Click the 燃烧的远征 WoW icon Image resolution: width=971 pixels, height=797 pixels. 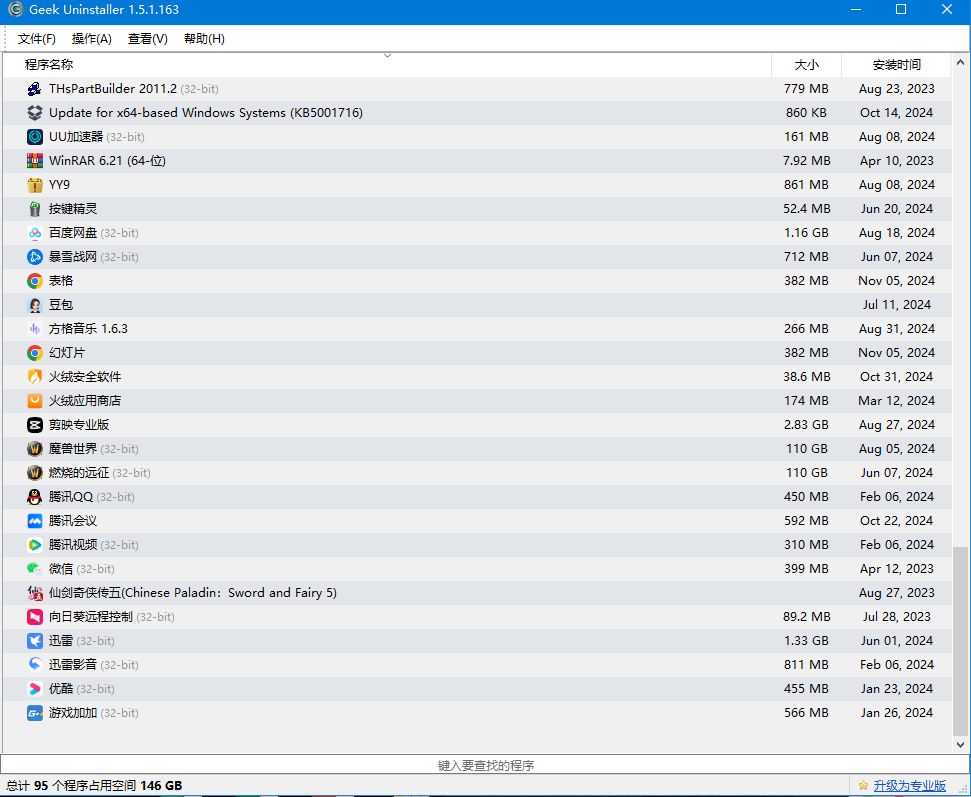[x=35, y=473]
